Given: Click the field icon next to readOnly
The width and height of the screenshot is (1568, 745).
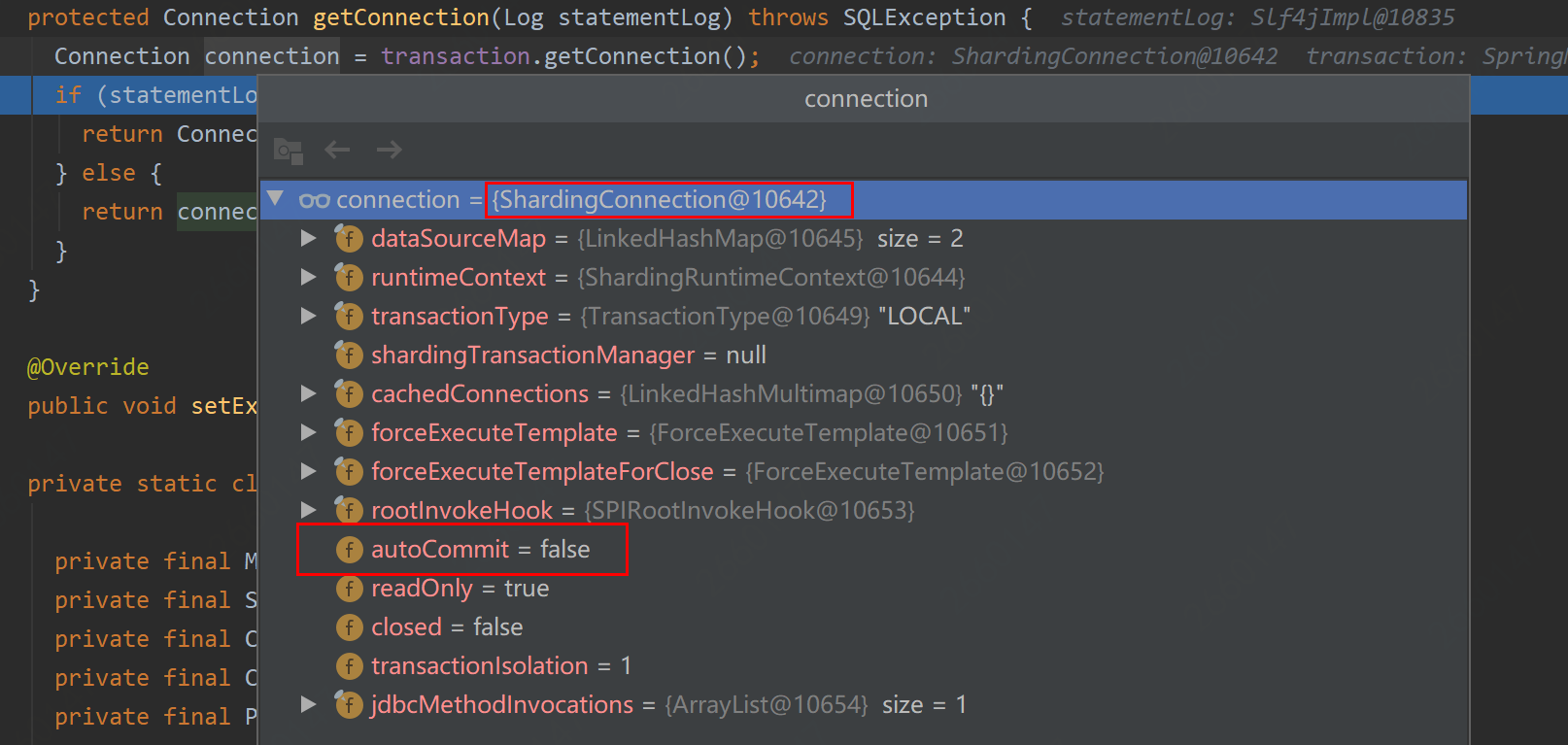Looking at the screenshot, I should (349, 589).
